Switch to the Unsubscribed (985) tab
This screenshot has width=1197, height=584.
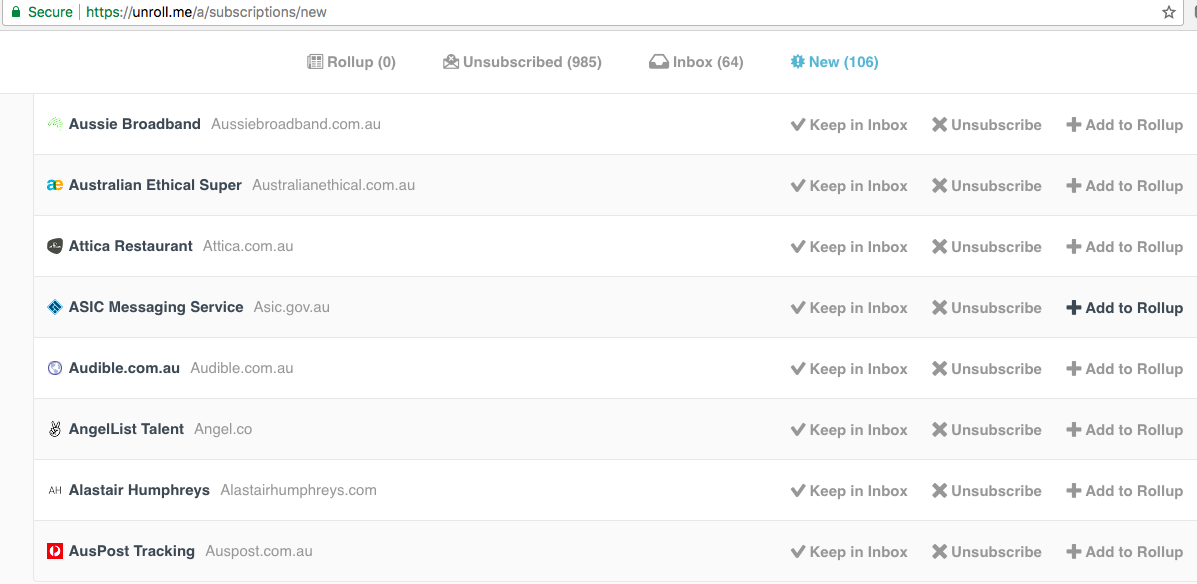(x=522, y=62)
